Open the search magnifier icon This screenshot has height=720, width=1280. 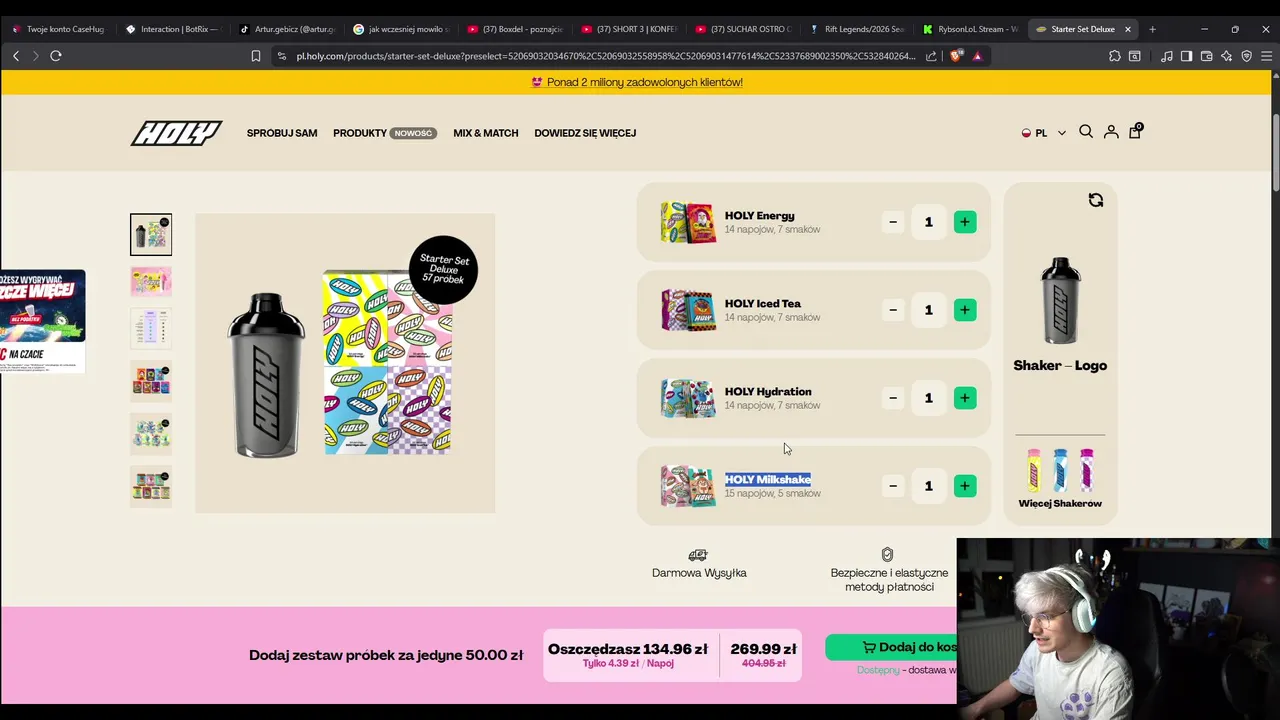(1086, 132)
